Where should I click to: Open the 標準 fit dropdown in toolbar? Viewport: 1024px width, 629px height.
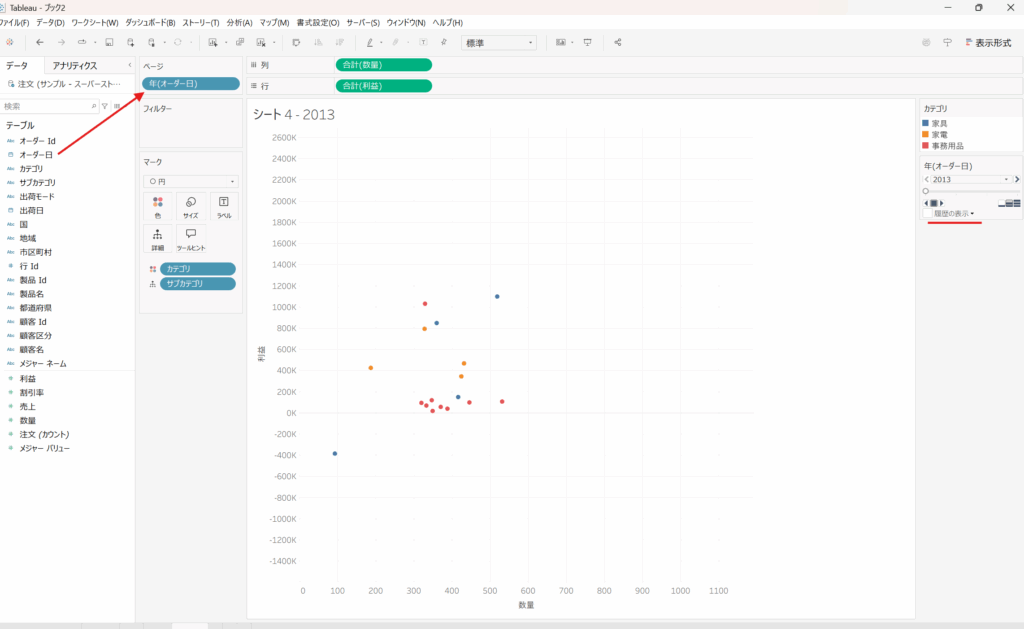(x=498, y=43)
